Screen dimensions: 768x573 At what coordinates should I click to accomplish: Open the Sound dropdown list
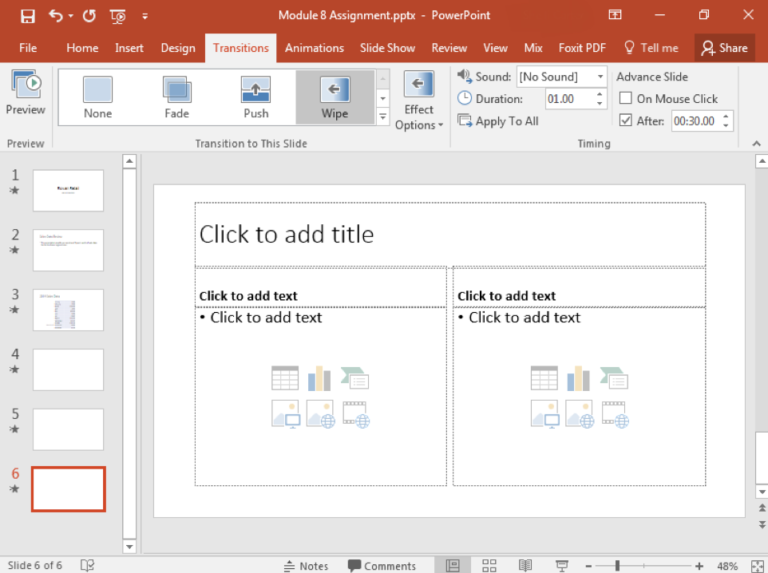600,77
